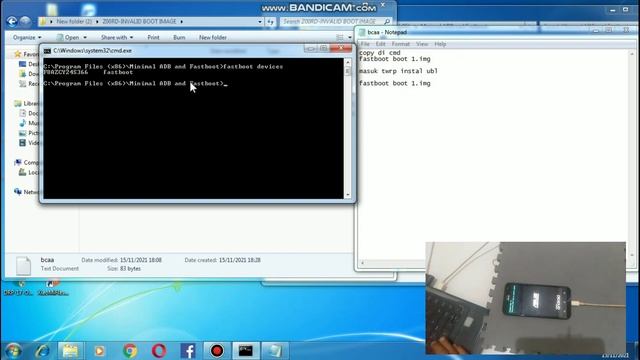The height and width of the screenshot is (360, 640).
Task: Open the Format menu in Notepad
Action: pyautogui.click(x=400, y=44)
